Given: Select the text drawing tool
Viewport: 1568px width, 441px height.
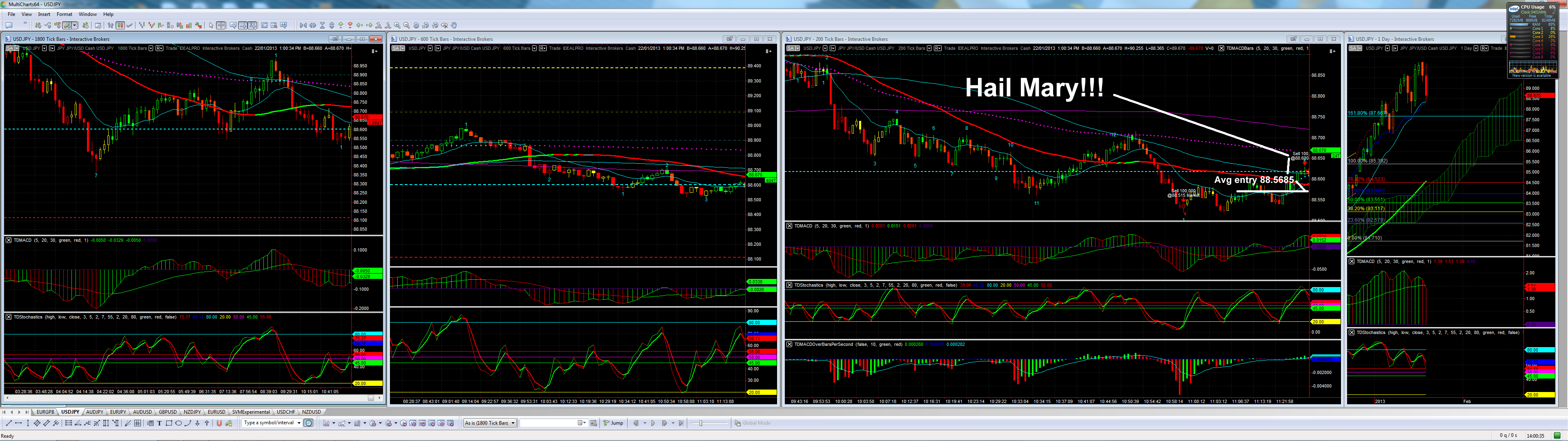Looking at the screenshot, I should coord(160,423).
